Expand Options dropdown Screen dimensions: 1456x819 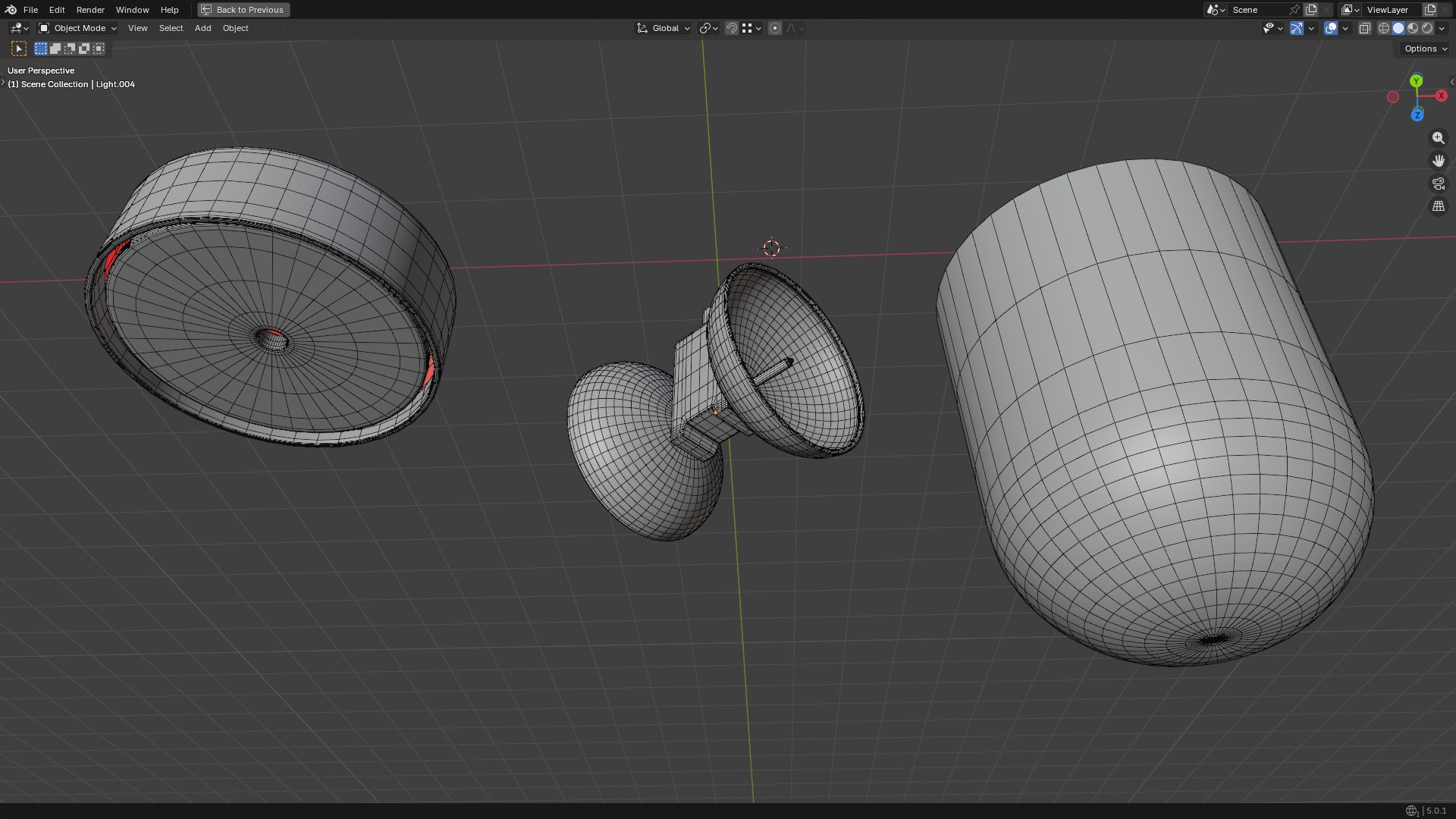click(1425, 49)
